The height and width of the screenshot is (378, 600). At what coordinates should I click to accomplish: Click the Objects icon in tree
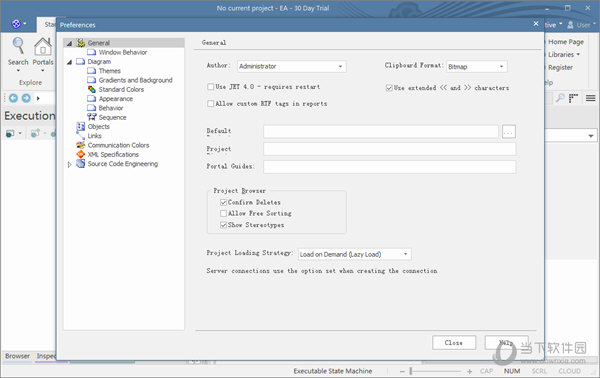tap(80, 126)
